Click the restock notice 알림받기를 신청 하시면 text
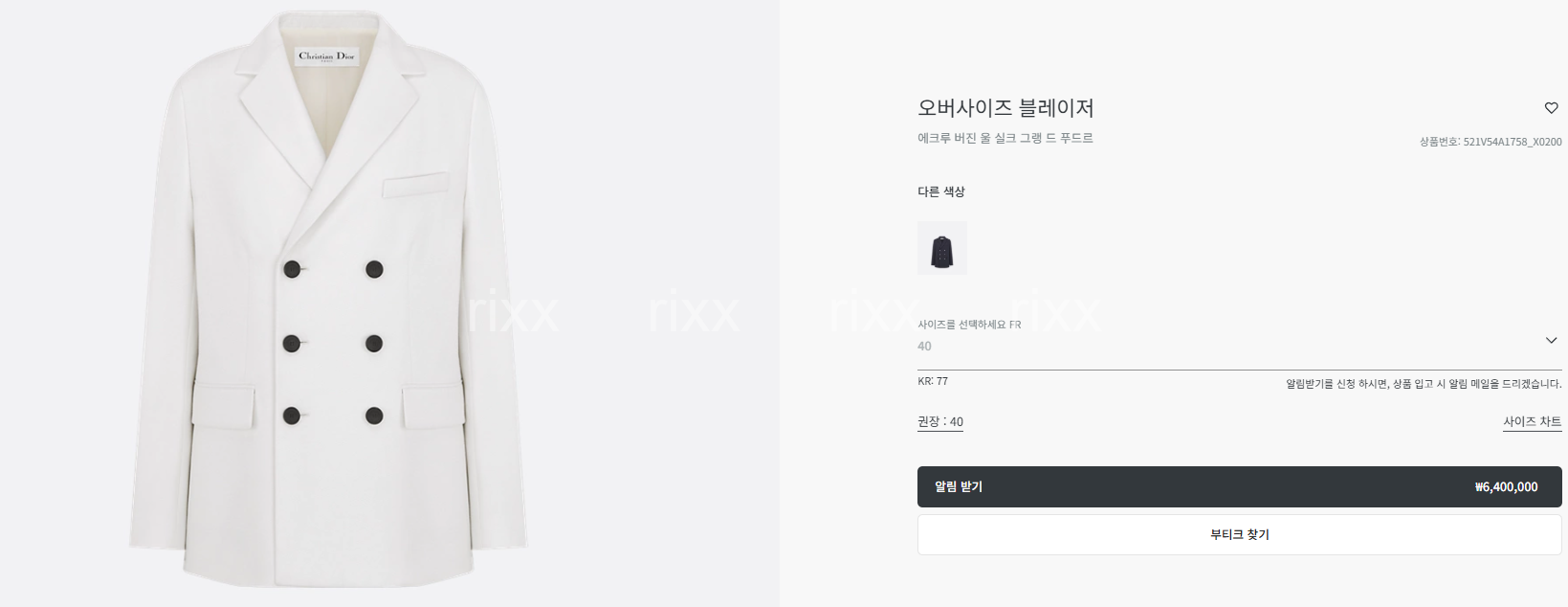The image size is (1568, 607). pyautogui.click(x=1424, y=384)
